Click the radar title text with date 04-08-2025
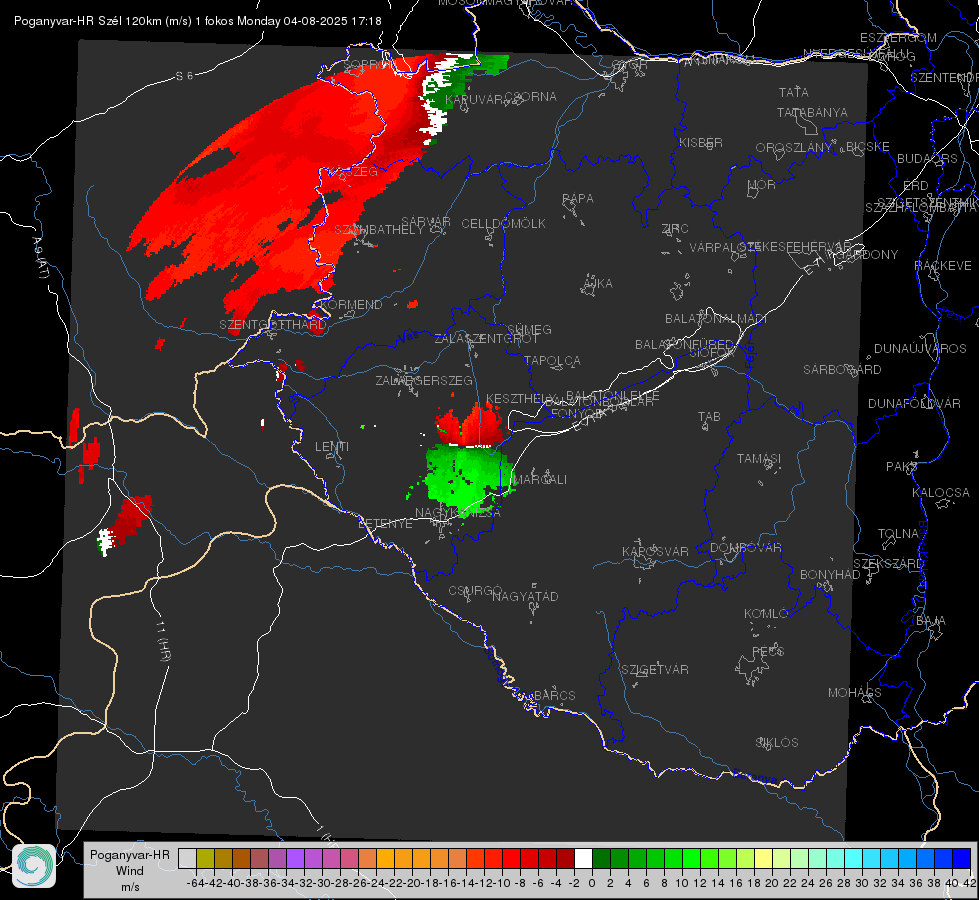Screen dimensions: 979x900 click(197, 21)
